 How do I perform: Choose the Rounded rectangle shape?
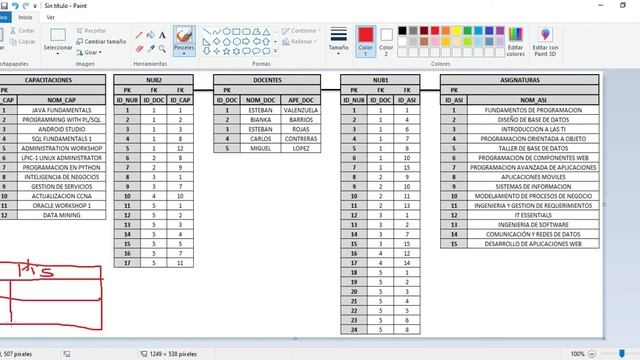click(x=246, y=31)
